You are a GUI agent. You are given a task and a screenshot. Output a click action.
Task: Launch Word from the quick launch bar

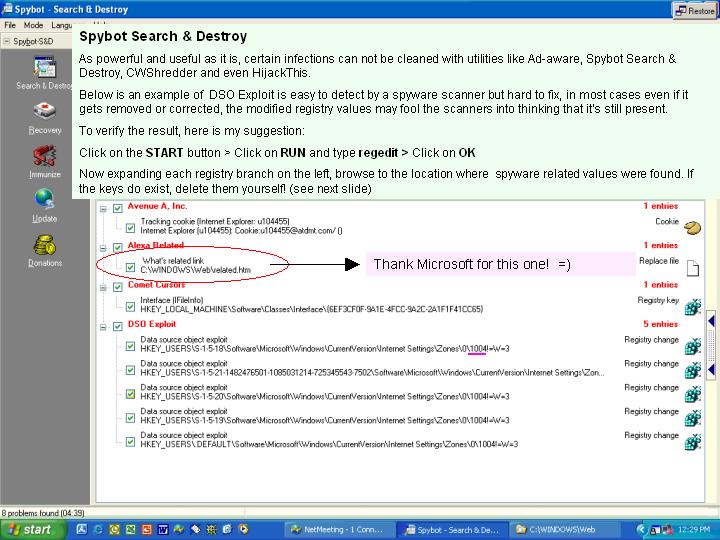pyautogui.click(x=163, y=529)
